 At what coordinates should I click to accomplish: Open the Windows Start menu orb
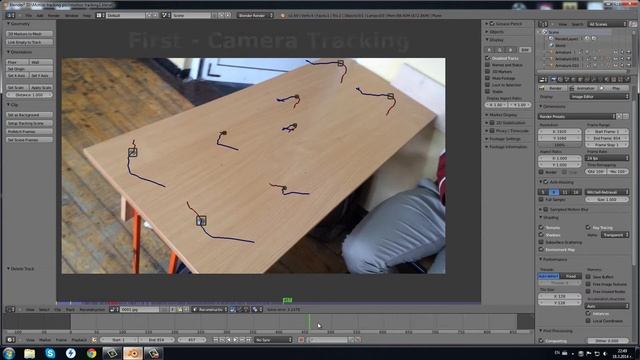(9, 353)
